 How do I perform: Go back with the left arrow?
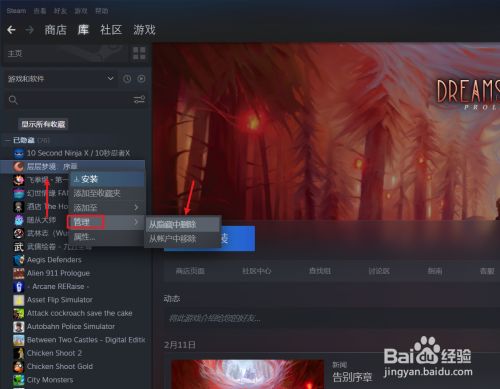pos(11,30)
